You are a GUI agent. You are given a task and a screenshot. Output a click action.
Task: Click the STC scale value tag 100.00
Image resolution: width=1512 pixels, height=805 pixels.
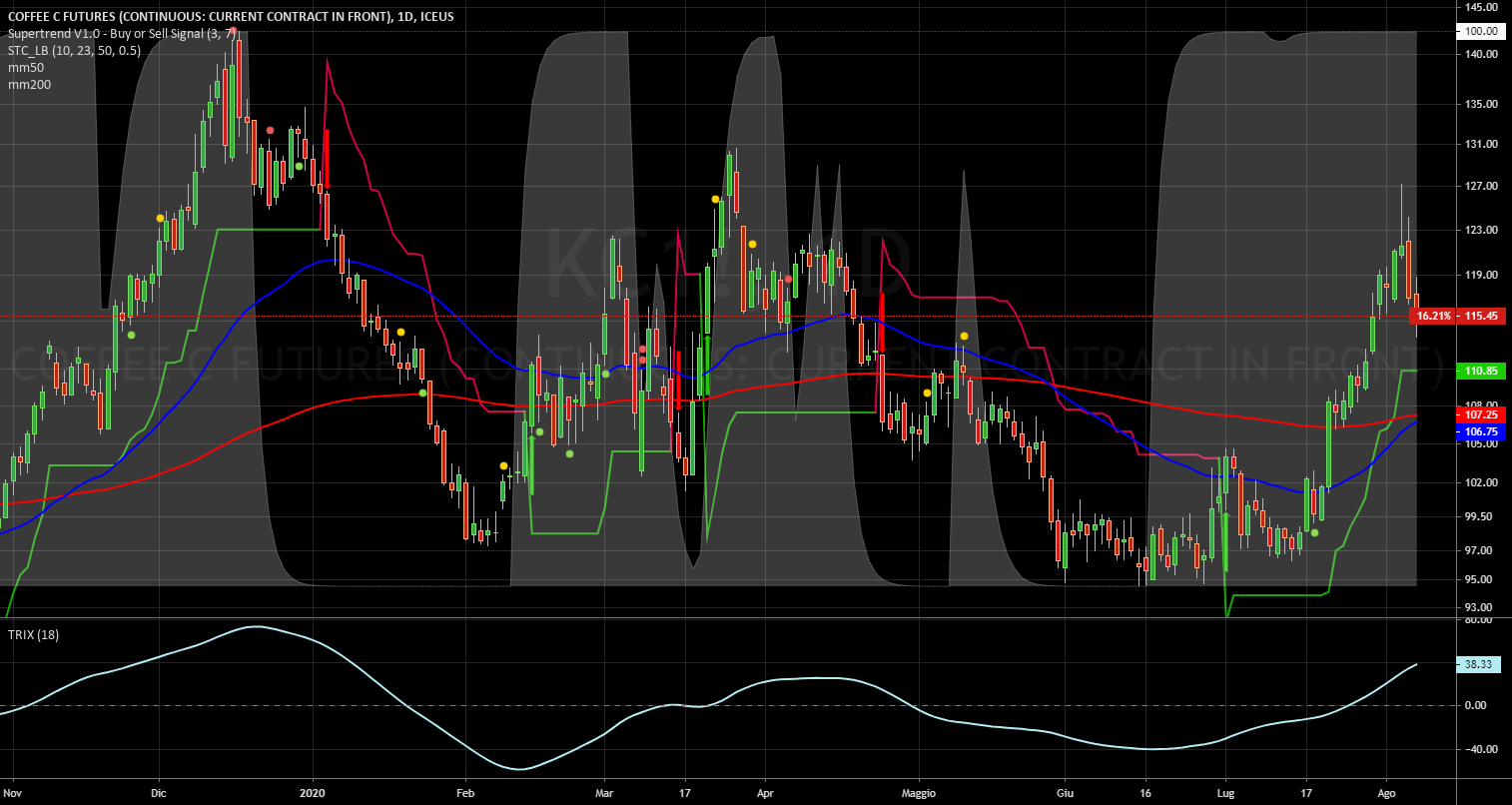(x=1483, y=31)
